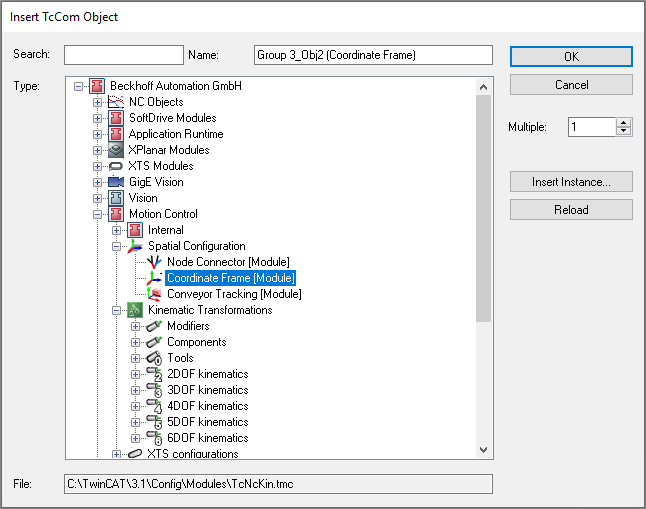Viewport: 646px width, 509px height.
Task: Click the 6DOF kinematics icon
Action: pos(154,438)
